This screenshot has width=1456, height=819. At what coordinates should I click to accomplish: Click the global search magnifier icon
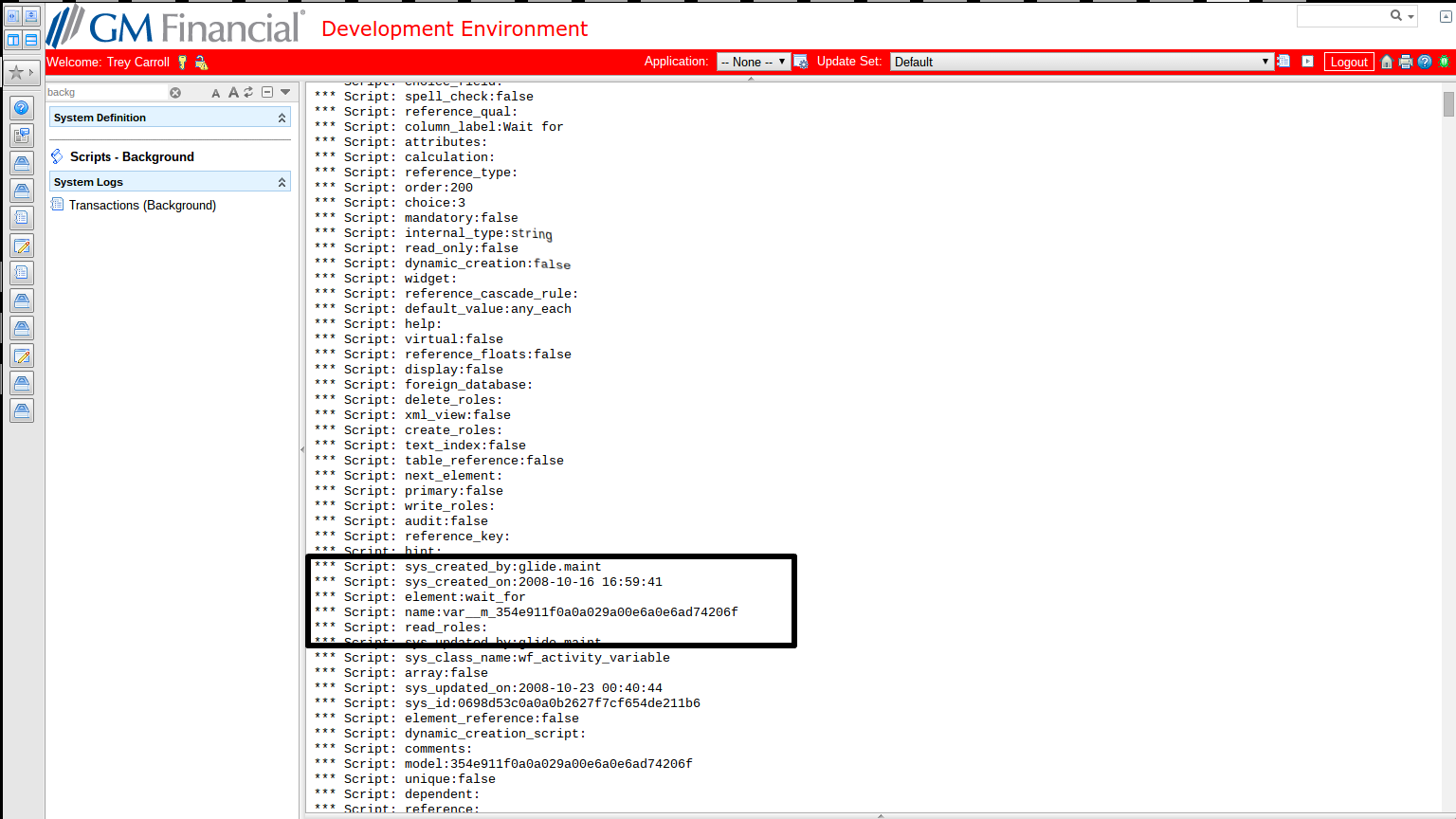point(1396,15)
